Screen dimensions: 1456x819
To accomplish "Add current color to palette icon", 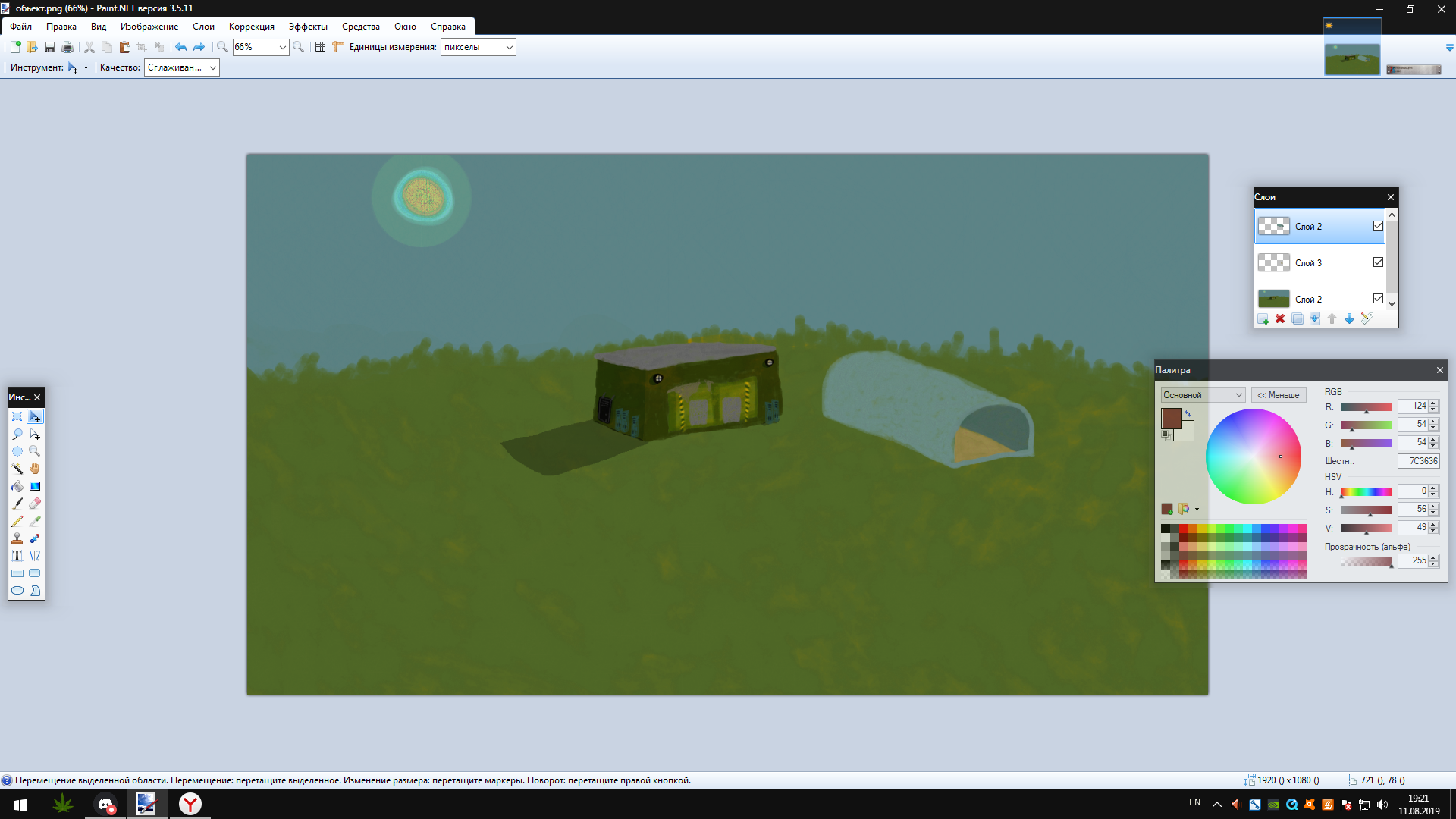I will point(1167,509).
